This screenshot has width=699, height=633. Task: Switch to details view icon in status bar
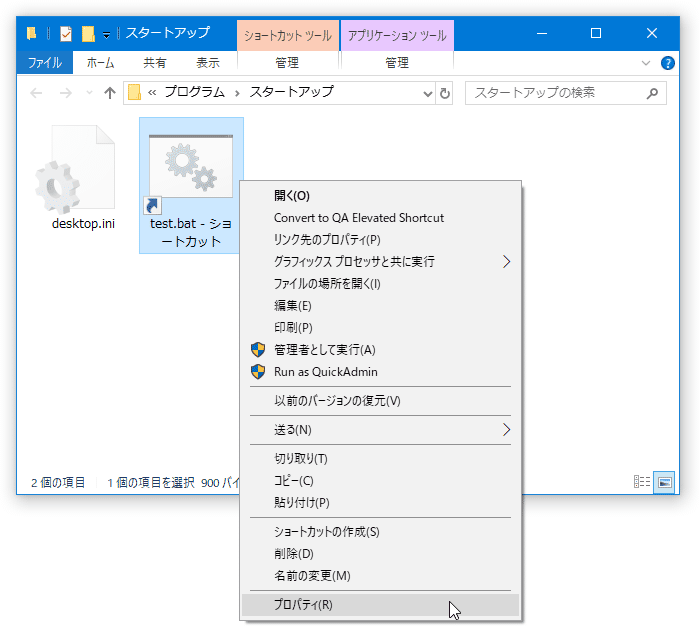(642, 482)
